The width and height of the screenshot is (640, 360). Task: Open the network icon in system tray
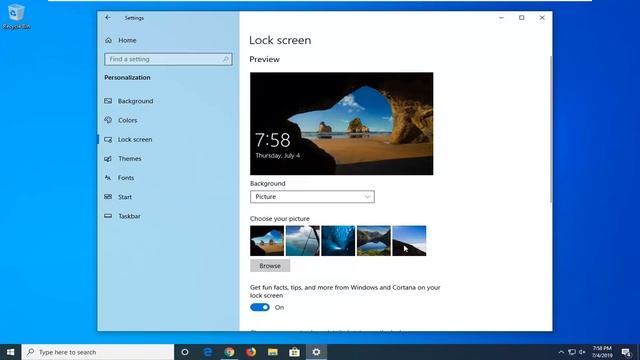(572, 352)
